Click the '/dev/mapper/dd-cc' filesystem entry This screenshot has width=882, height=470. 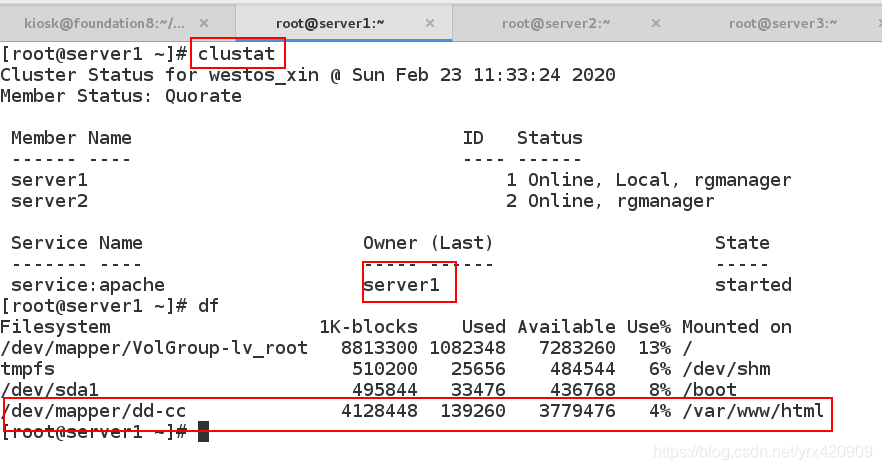tap(93, 411)
